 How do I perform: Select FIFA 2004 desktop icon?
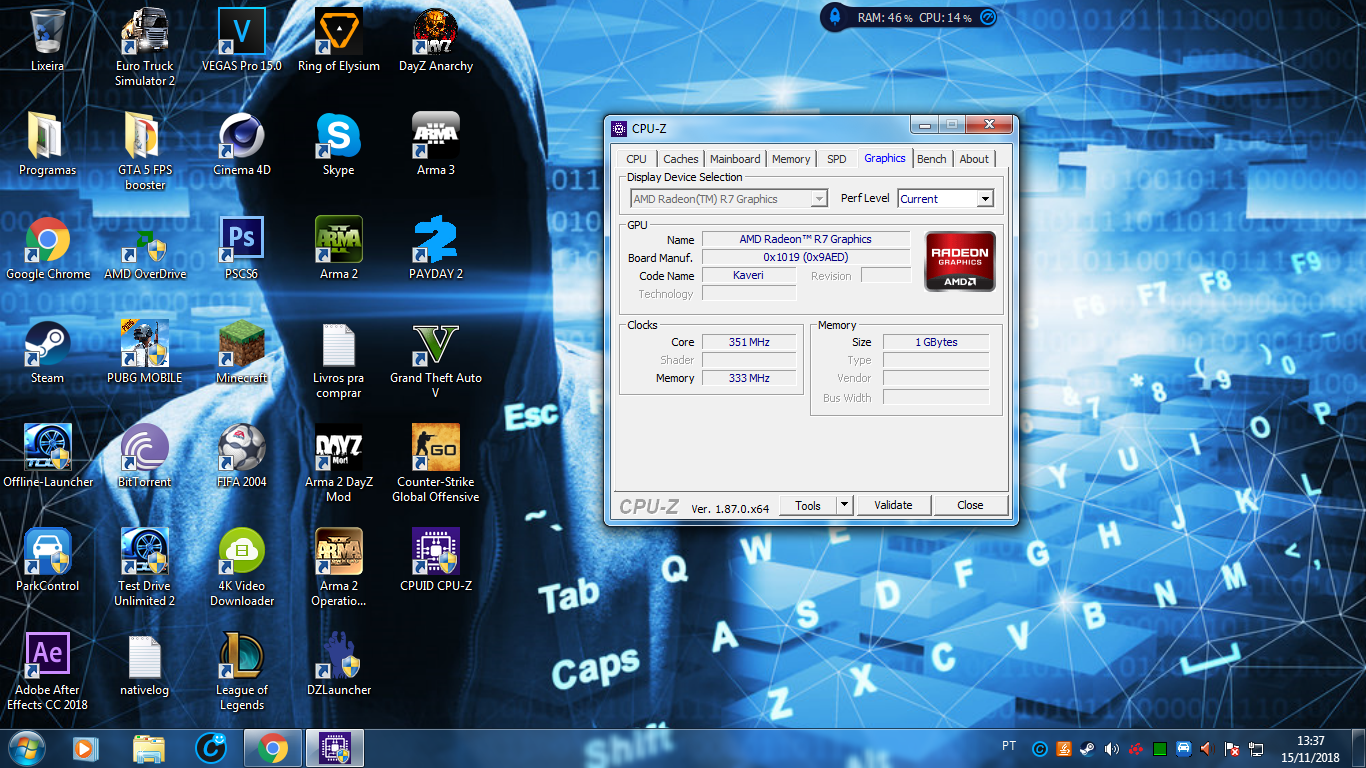coord(242,456)
